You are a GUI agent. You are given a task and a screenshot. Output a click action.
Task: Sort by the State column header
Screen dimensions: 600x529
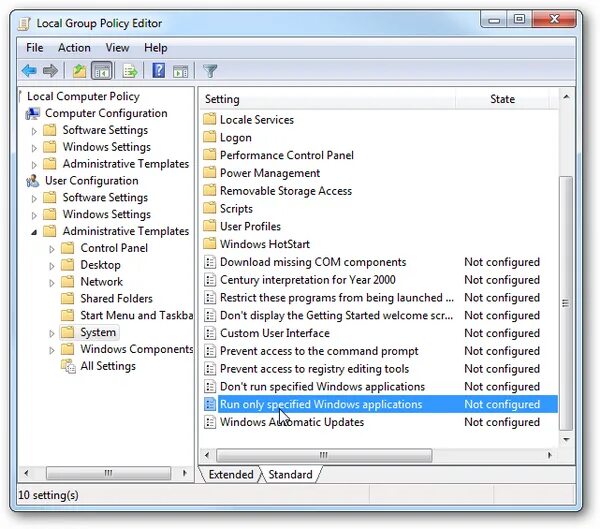[x=502, y=99]
